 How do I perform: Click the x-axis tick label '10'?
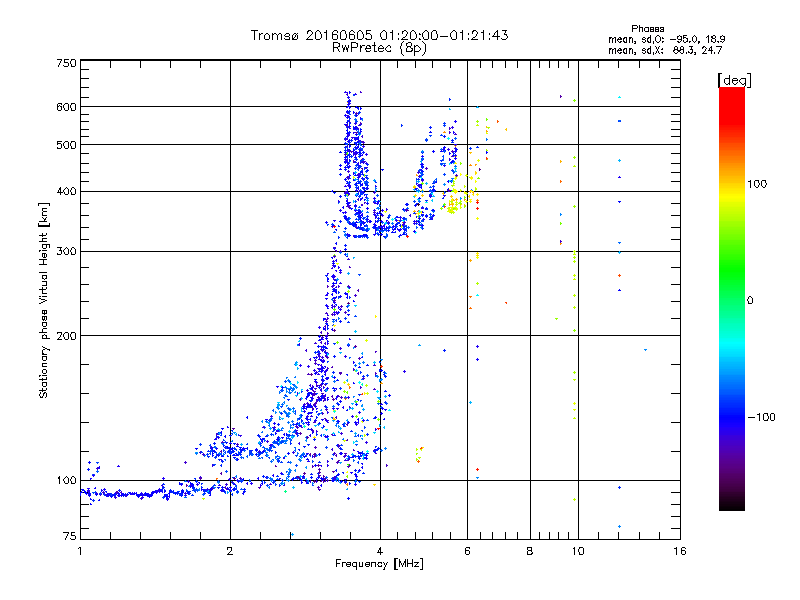tap(578, 551)
